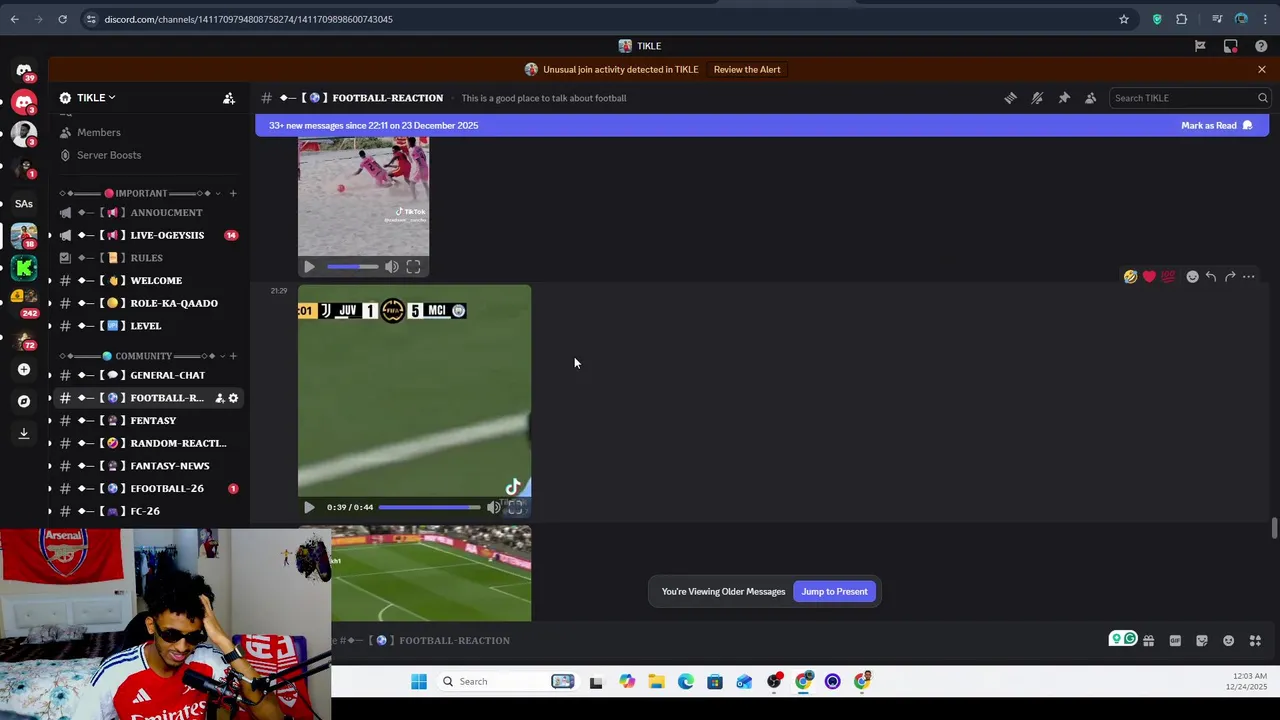1280x720 pixels.
Task: Expand threads arrow beside GENERAL-CHAT
Action: 50,375
